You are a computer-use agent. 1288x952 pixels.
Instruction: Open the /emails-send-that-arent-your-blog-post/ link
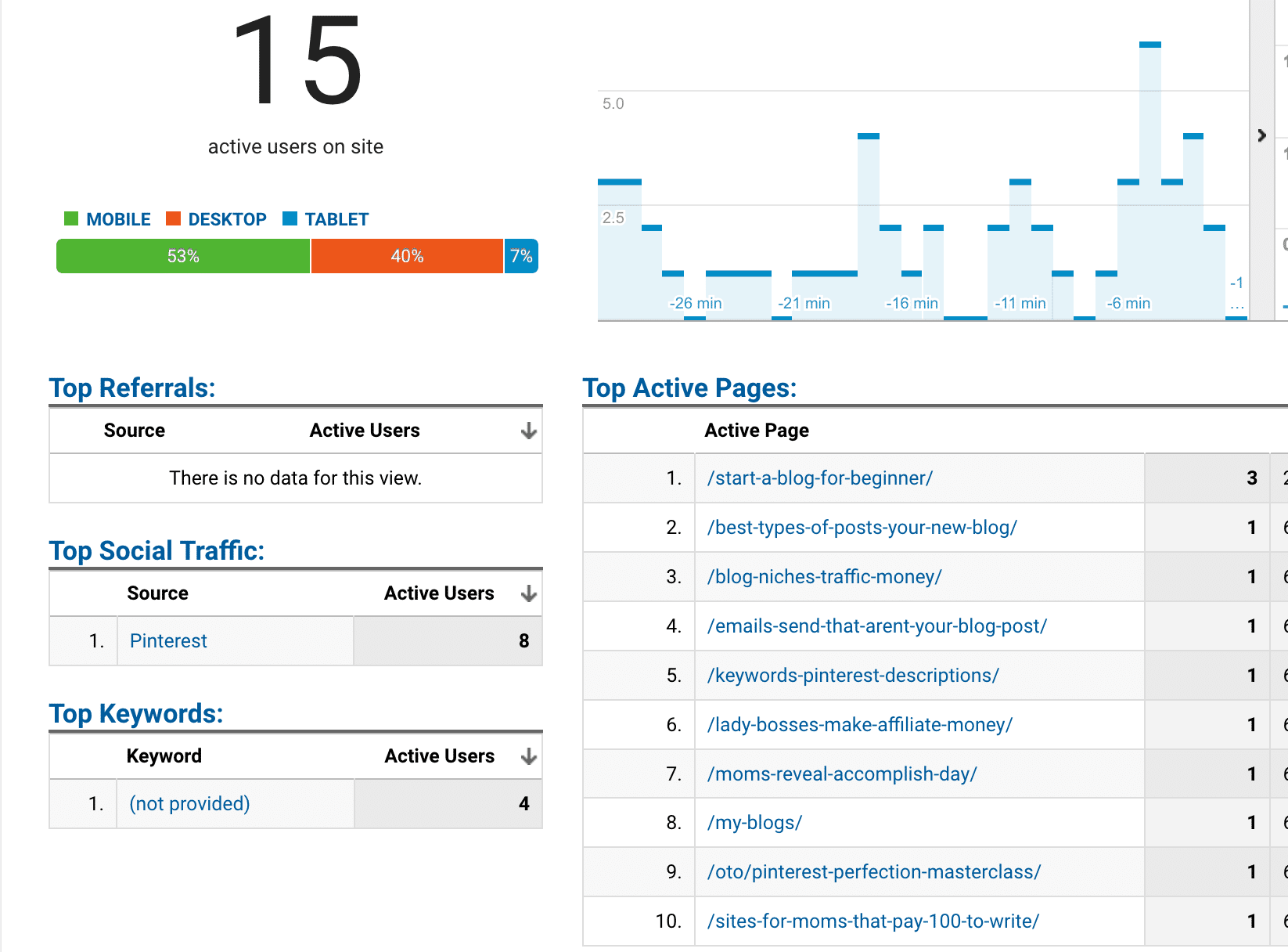[x=877, y=626]
